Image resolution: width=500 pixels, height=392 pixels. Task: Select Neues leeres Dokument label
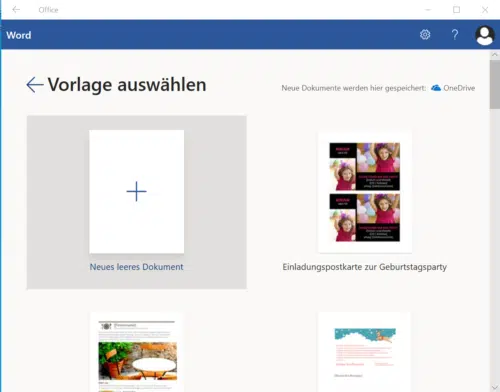click(x=136, y=267)
